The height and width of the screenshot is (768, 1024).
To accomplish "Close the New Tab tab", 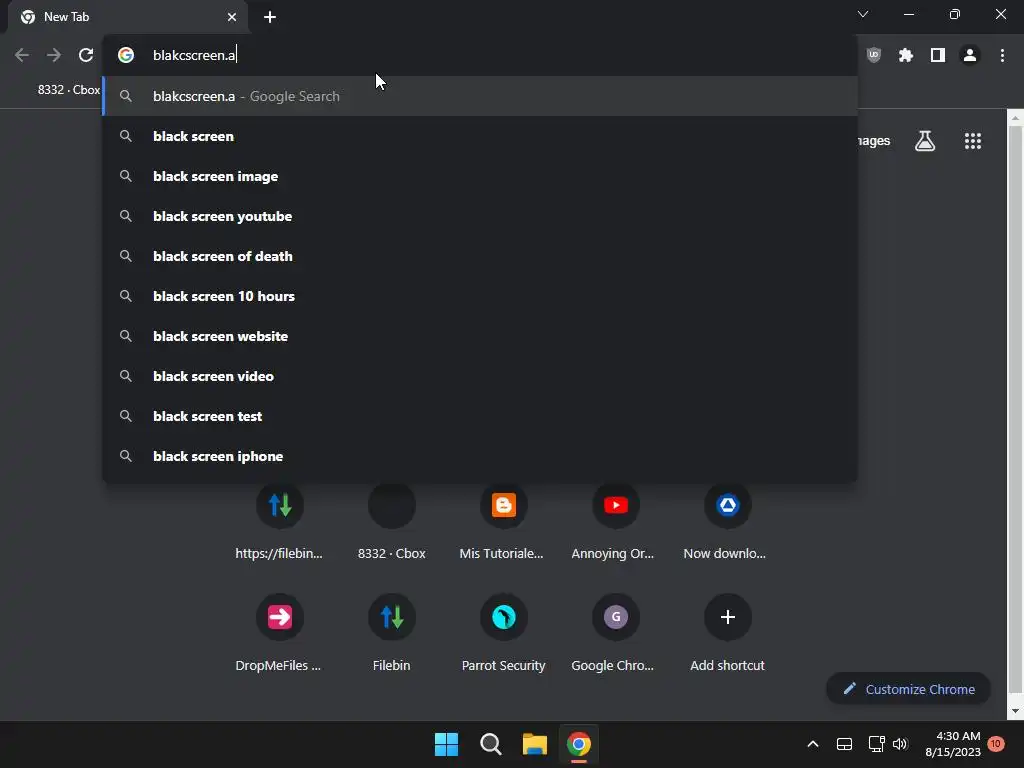I will pos(232,17).
